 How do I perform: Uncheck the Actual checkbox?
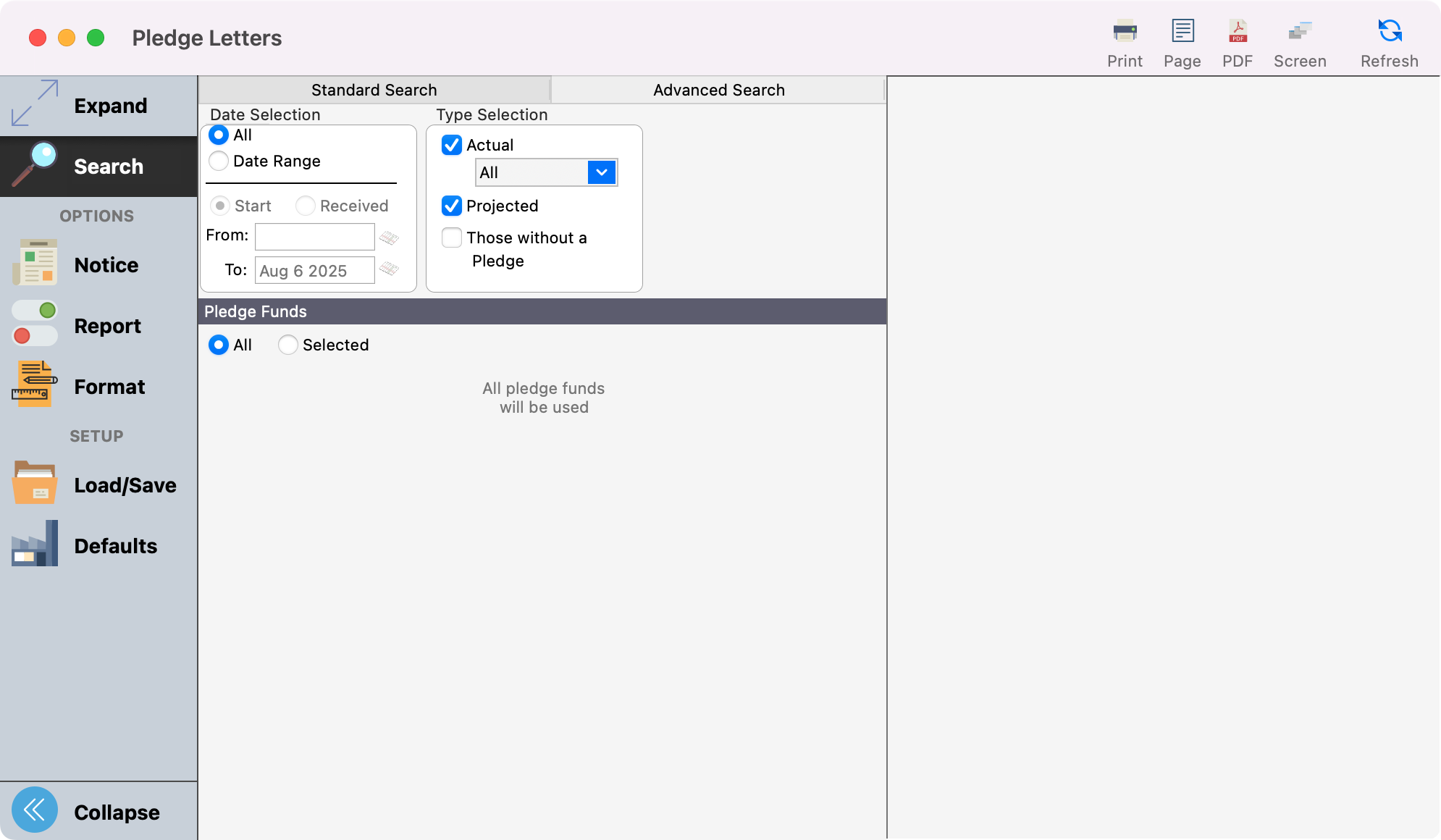pyautogui.click(x=452, y=146)
